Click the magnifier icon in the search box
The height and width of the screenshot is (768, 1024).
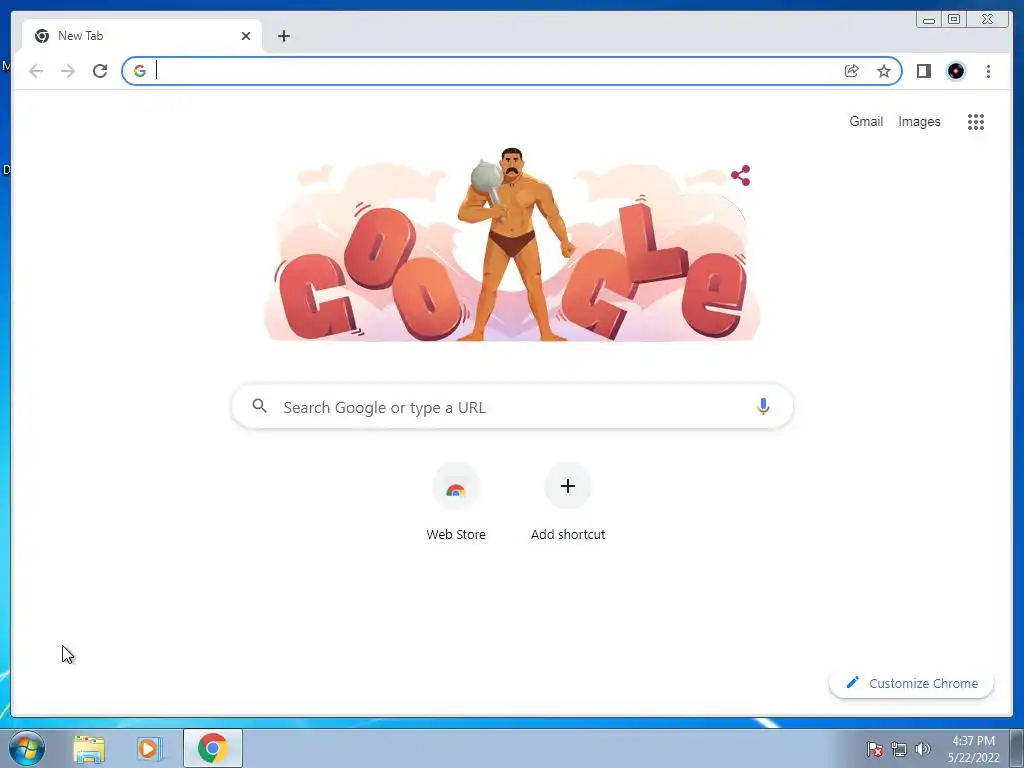259,406
